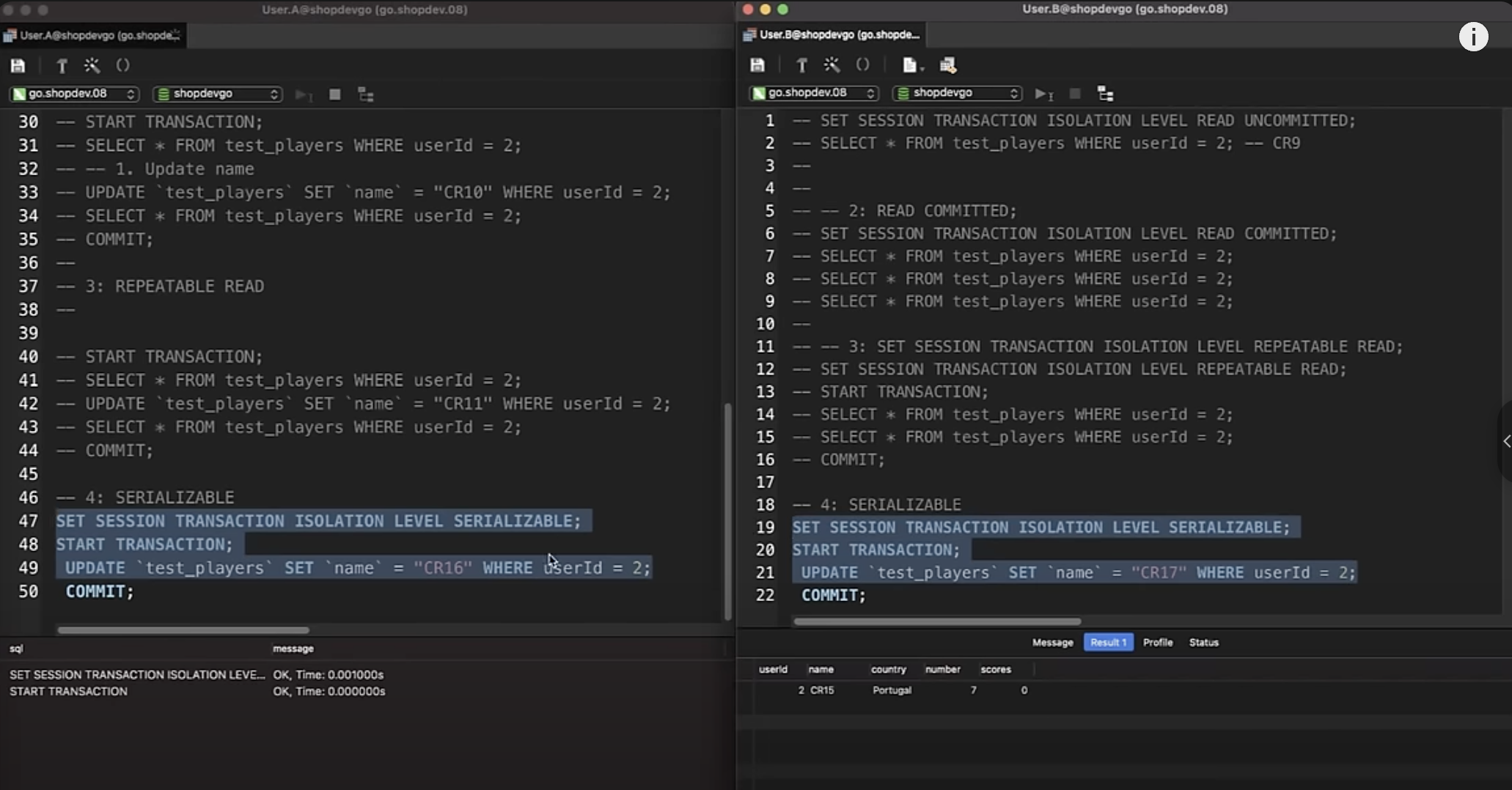Select the Result 1 tab

pos(1108,643)
